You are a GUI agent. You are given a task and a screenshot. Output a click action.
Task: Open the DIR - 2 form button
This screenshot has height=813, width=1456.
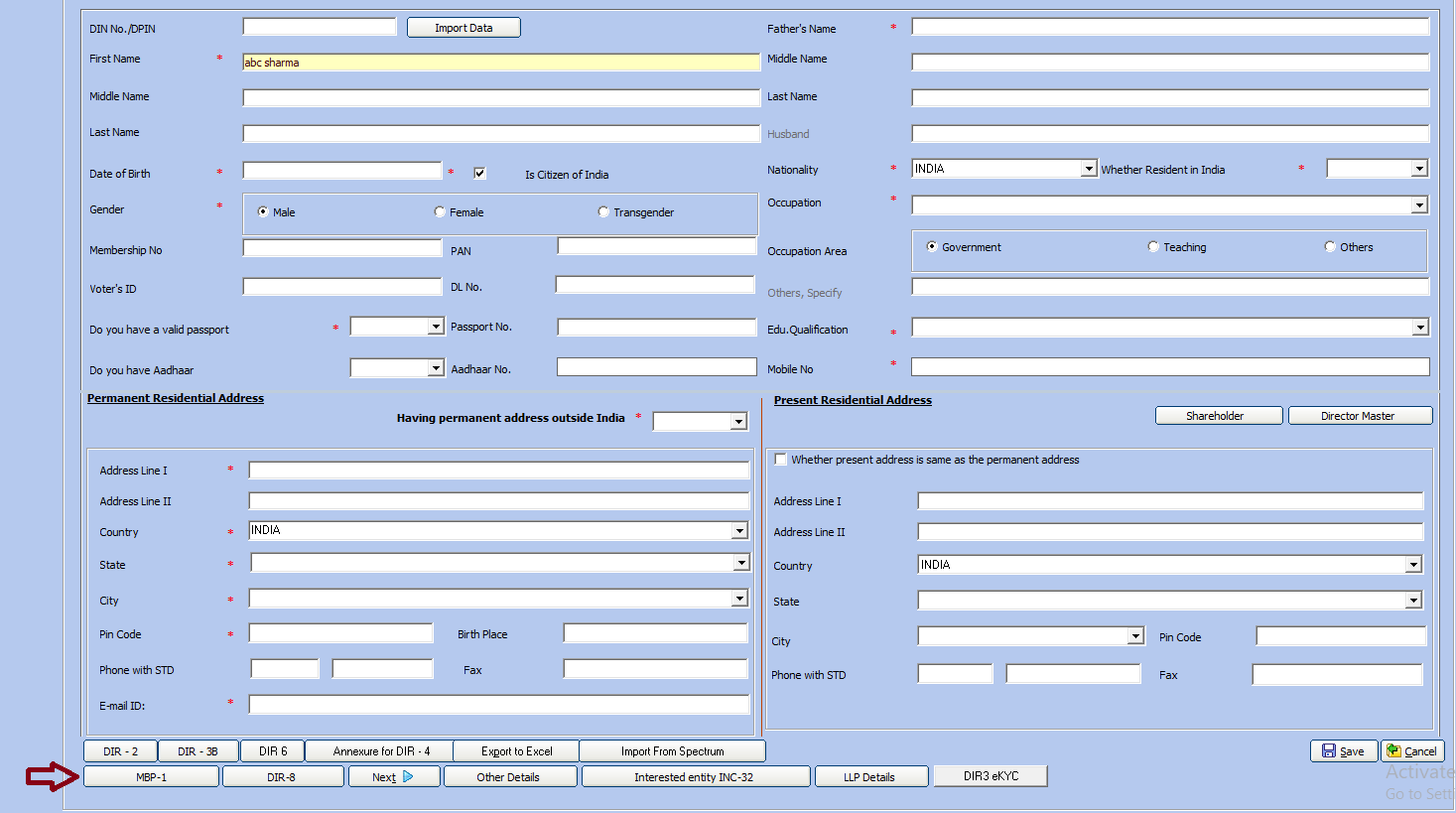[121, 751]
